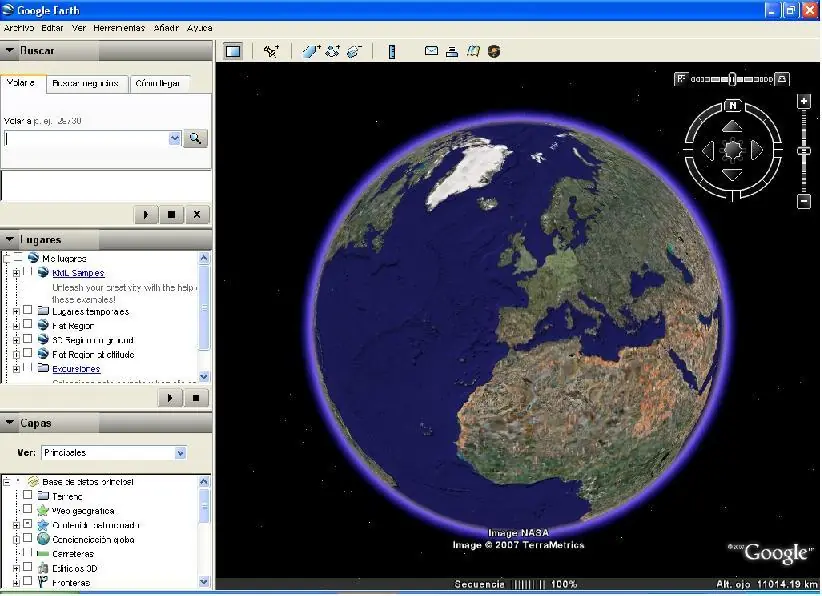Open the KML Samples link
This screenshot has height=596, width=822.
(x=78, y=273)
